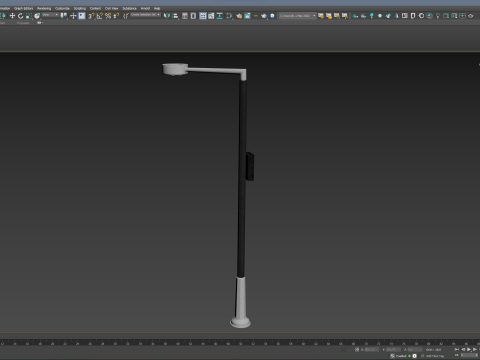This screenshot has width=480, height=360.
Task: Toggle Percent Snap
Action: (108, 16)
